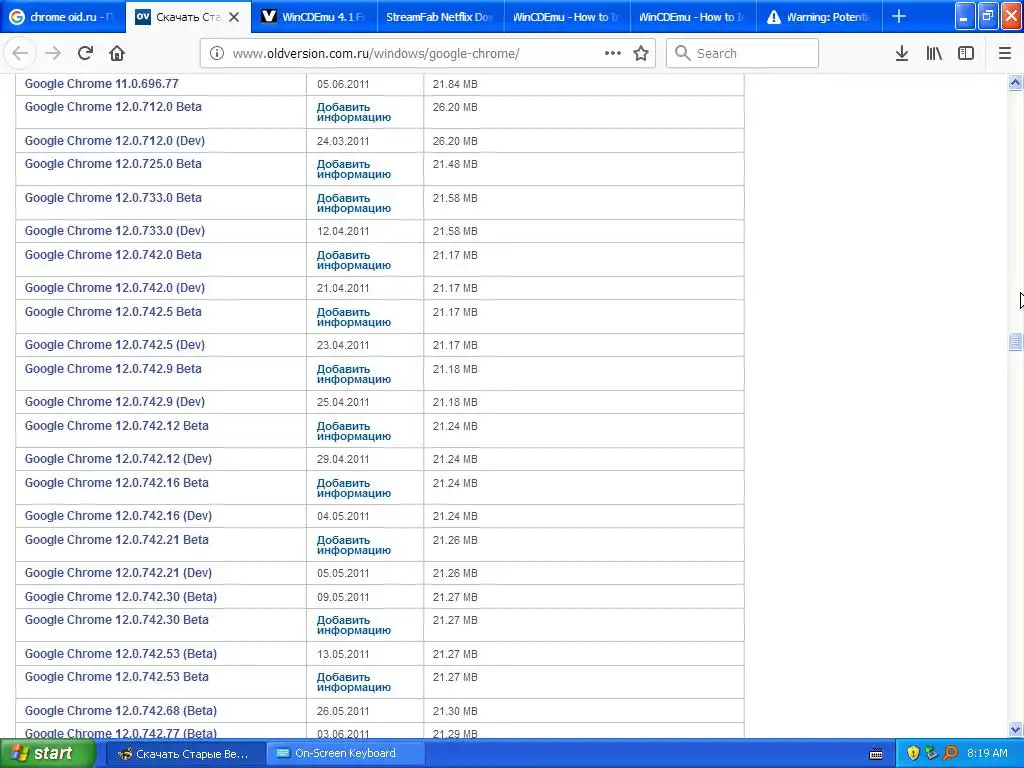Screen dimensions: 1024x768
Task: Open Google Chrome 12.0.742.9 Beta link
Action: coord(113,368)
